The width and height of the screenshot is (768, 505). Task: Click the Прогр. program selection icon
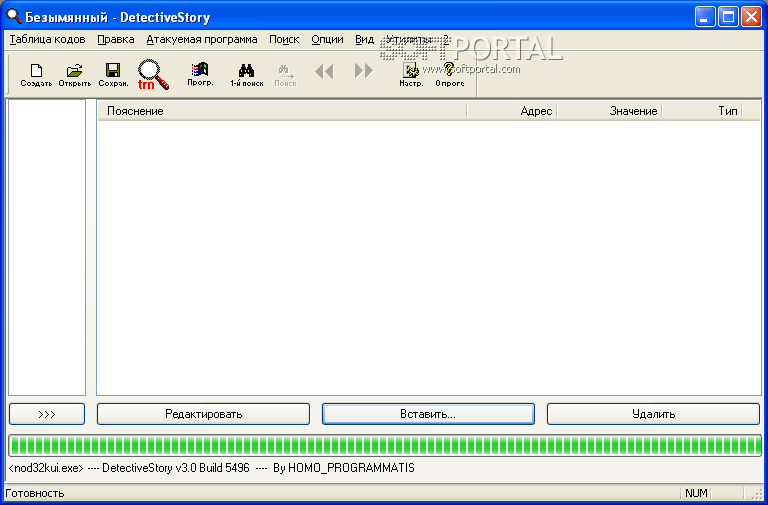tap(200, 74)
